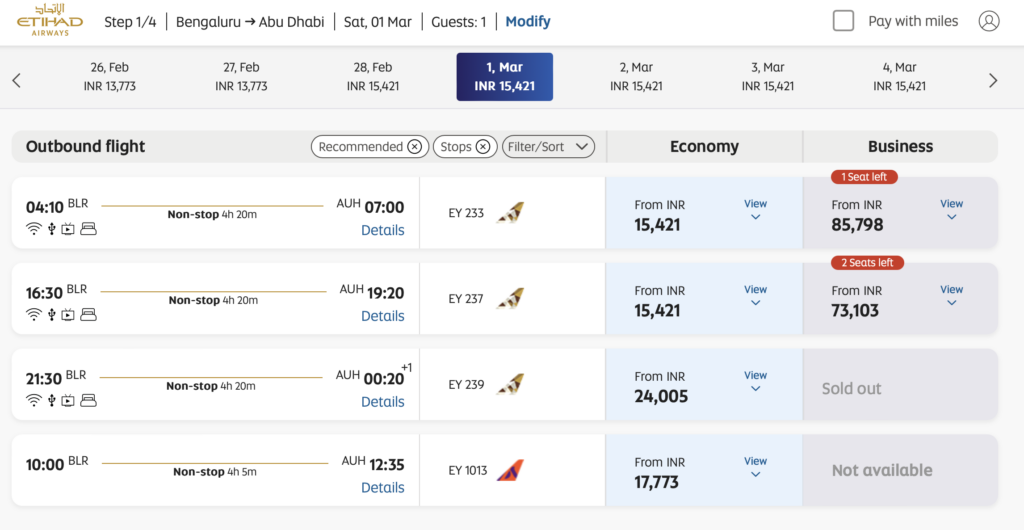Screen dimensions: 1024x530
Task: Click the Wi-Fi icon on 04:10 flight
Action: 33,229
